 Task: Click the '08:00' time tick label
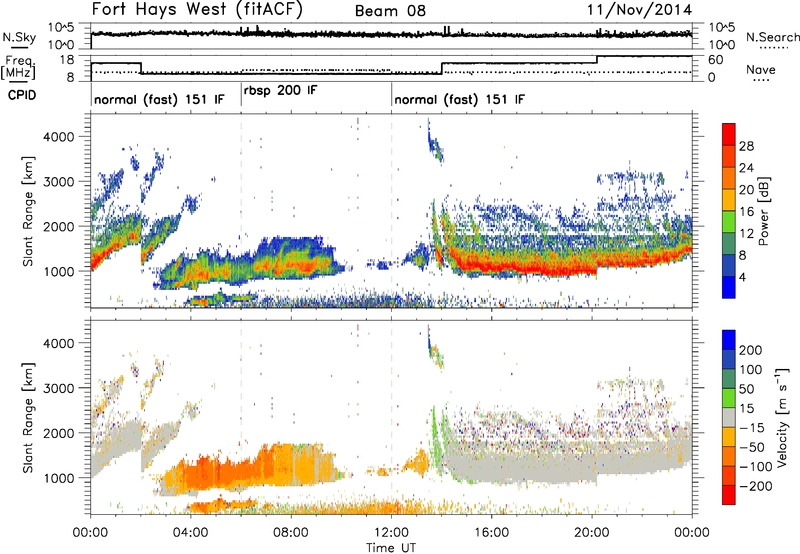291,533
